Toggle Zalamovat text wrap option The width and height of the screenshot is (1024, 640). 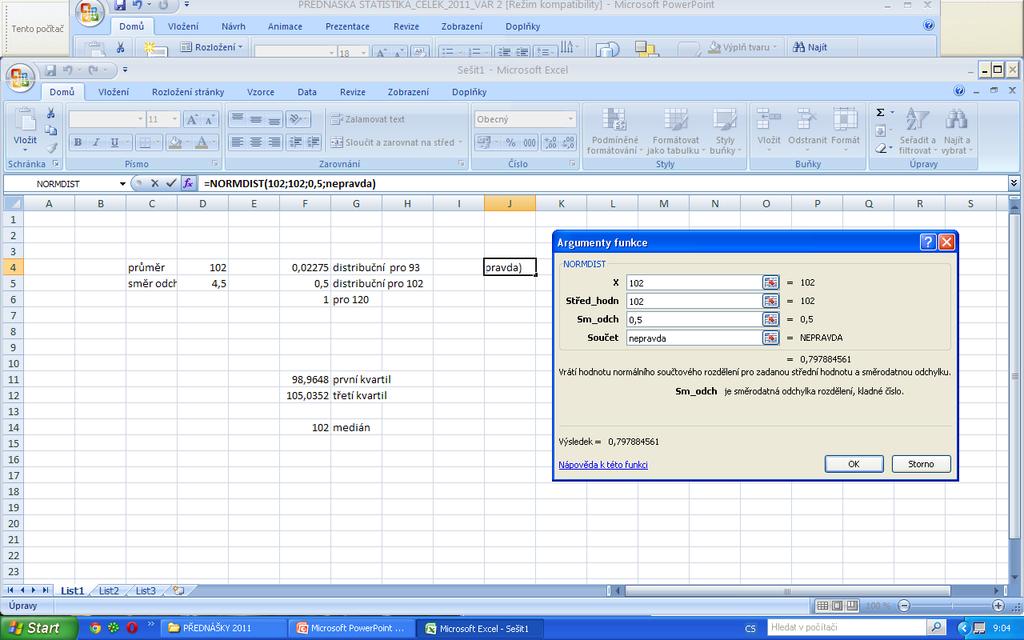pos(368,120)
